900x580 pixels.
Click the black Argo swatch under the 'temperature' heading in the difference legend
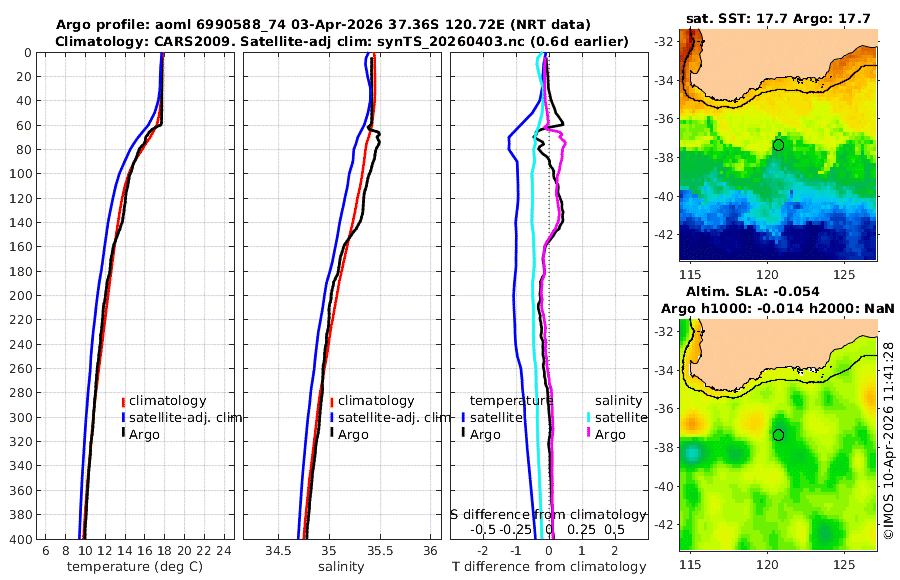[463, 434]
